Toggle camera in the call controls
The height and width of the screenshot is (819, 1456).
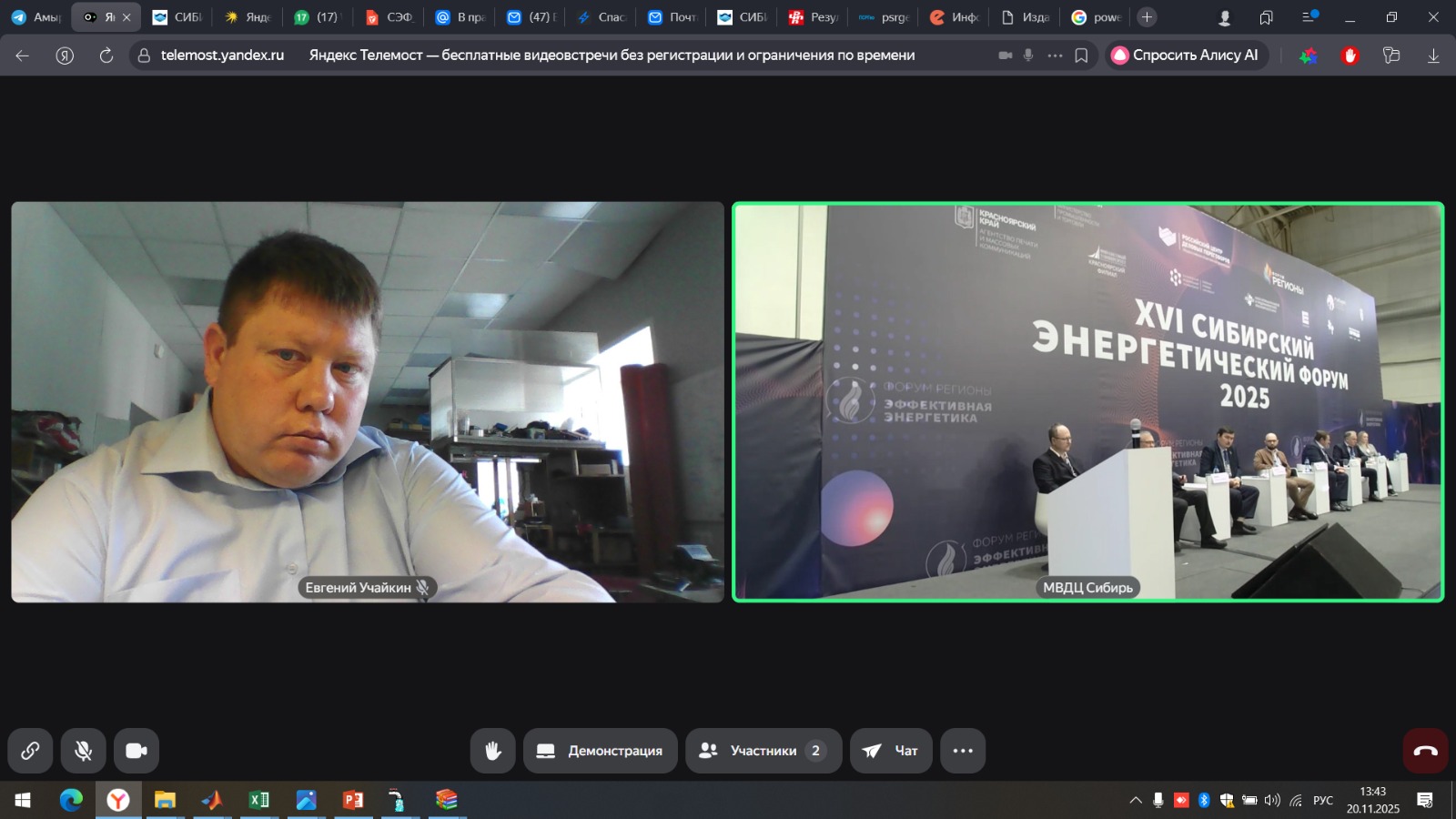coord(136,751)
